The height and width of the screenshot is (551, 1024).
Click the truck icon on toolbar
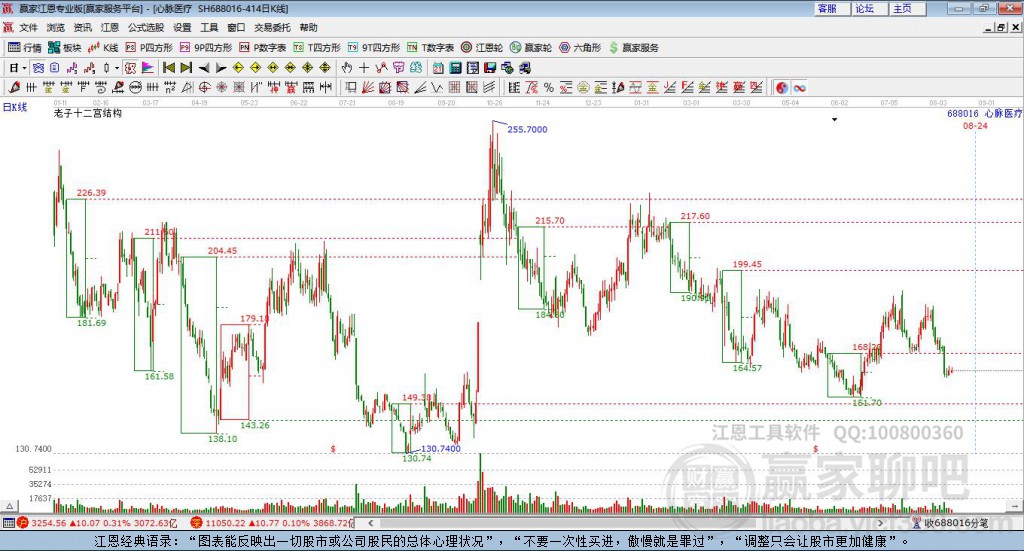point(524,68)
